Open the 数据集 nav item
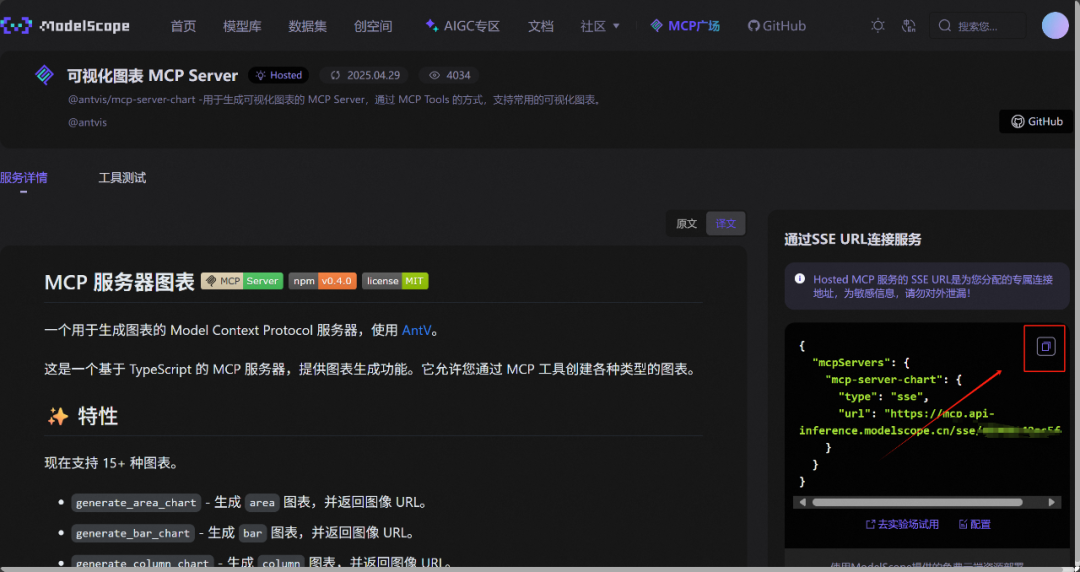1080x572 pixels. (x=308, y=26)
